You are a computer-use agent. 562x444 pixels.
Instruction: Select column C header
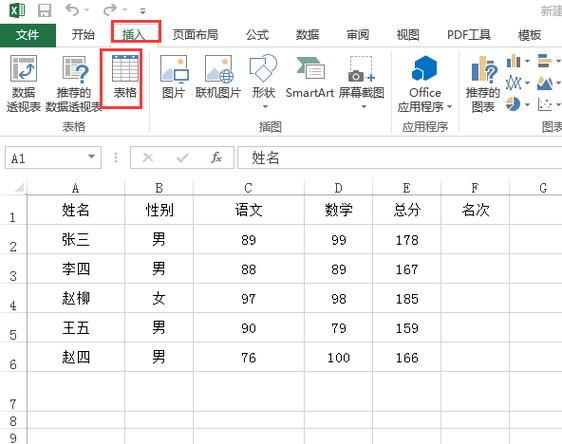pyautogui.click(x=248, y=188)
